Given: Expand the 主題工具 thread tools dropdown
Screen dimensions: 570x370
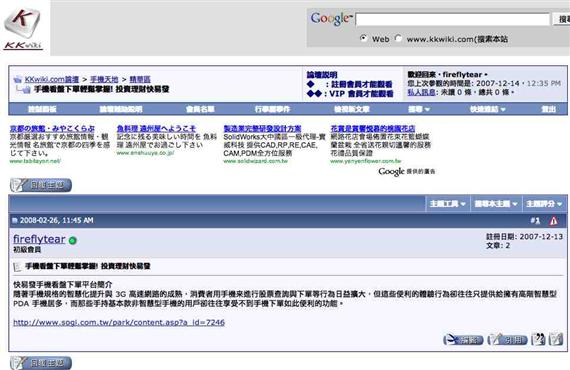Looking at the screenshot, I should click(447, 204).
